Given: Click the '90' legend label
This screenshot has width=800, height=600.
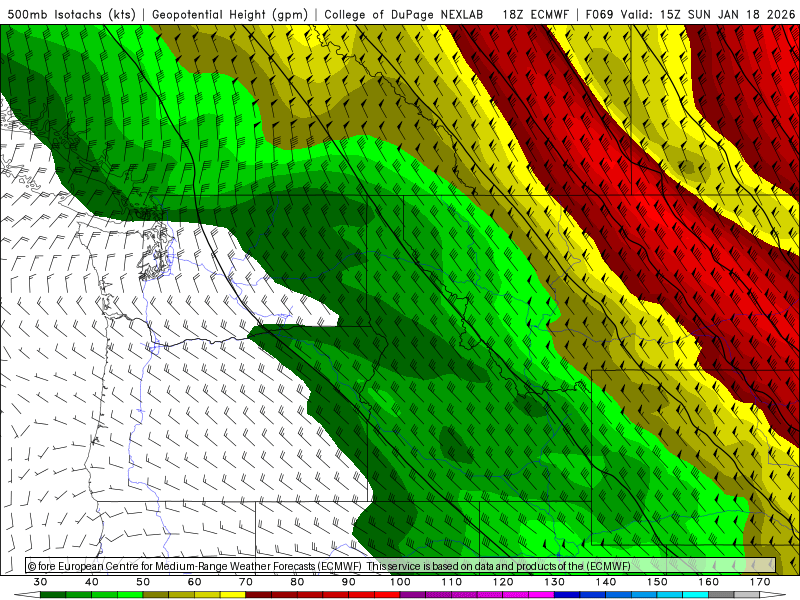Looking at the screenshot, I should [x=348, y=582].
